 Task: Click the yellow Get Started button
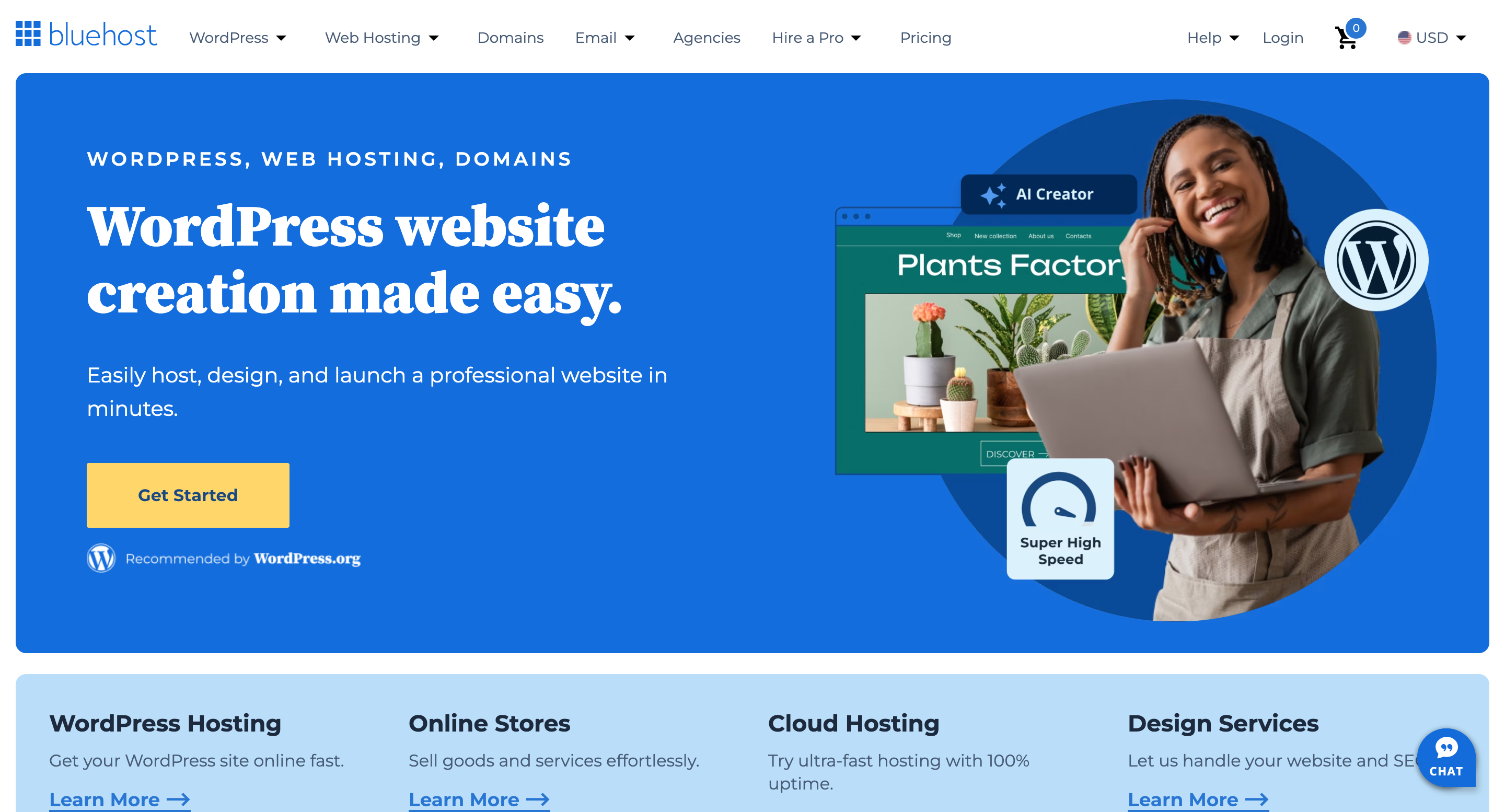coord(188,495)
